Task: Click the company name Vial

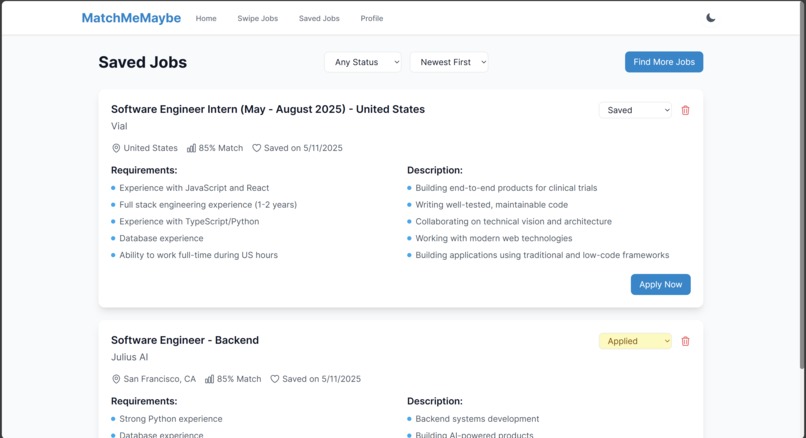Action: pos(119,126)
